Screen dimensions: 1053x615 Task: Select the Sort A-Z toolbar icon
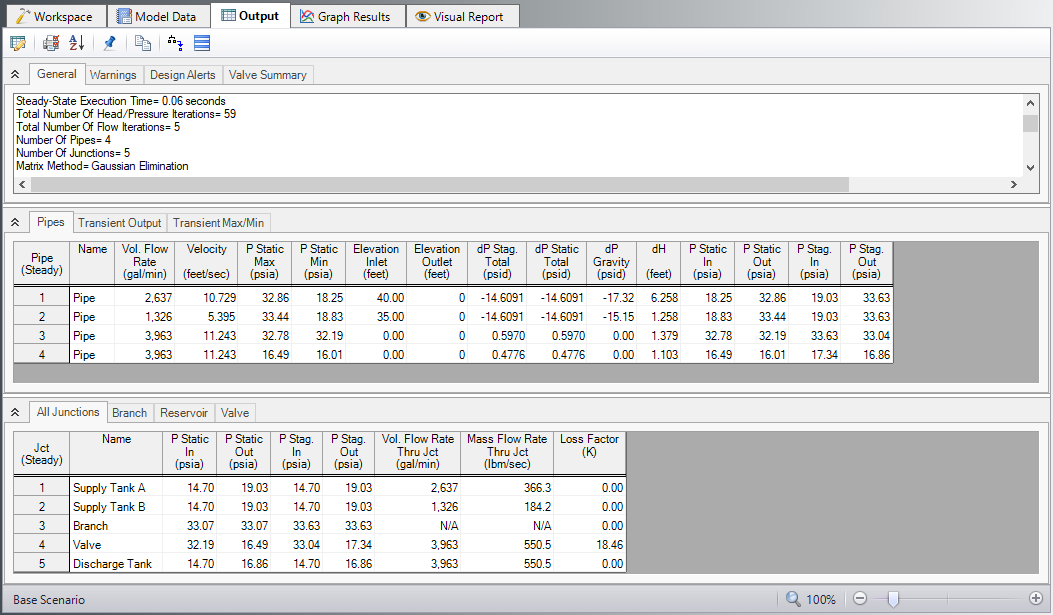pos(77,42)
